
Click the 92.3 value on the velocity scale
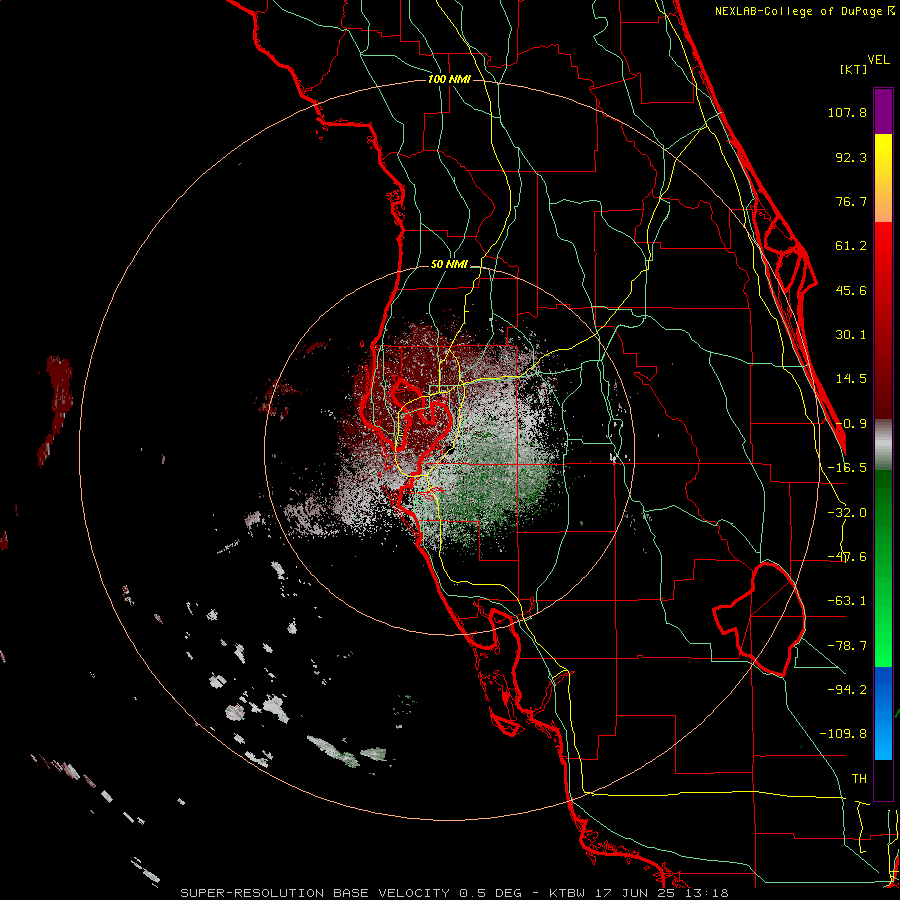click(x=851, y=157)
